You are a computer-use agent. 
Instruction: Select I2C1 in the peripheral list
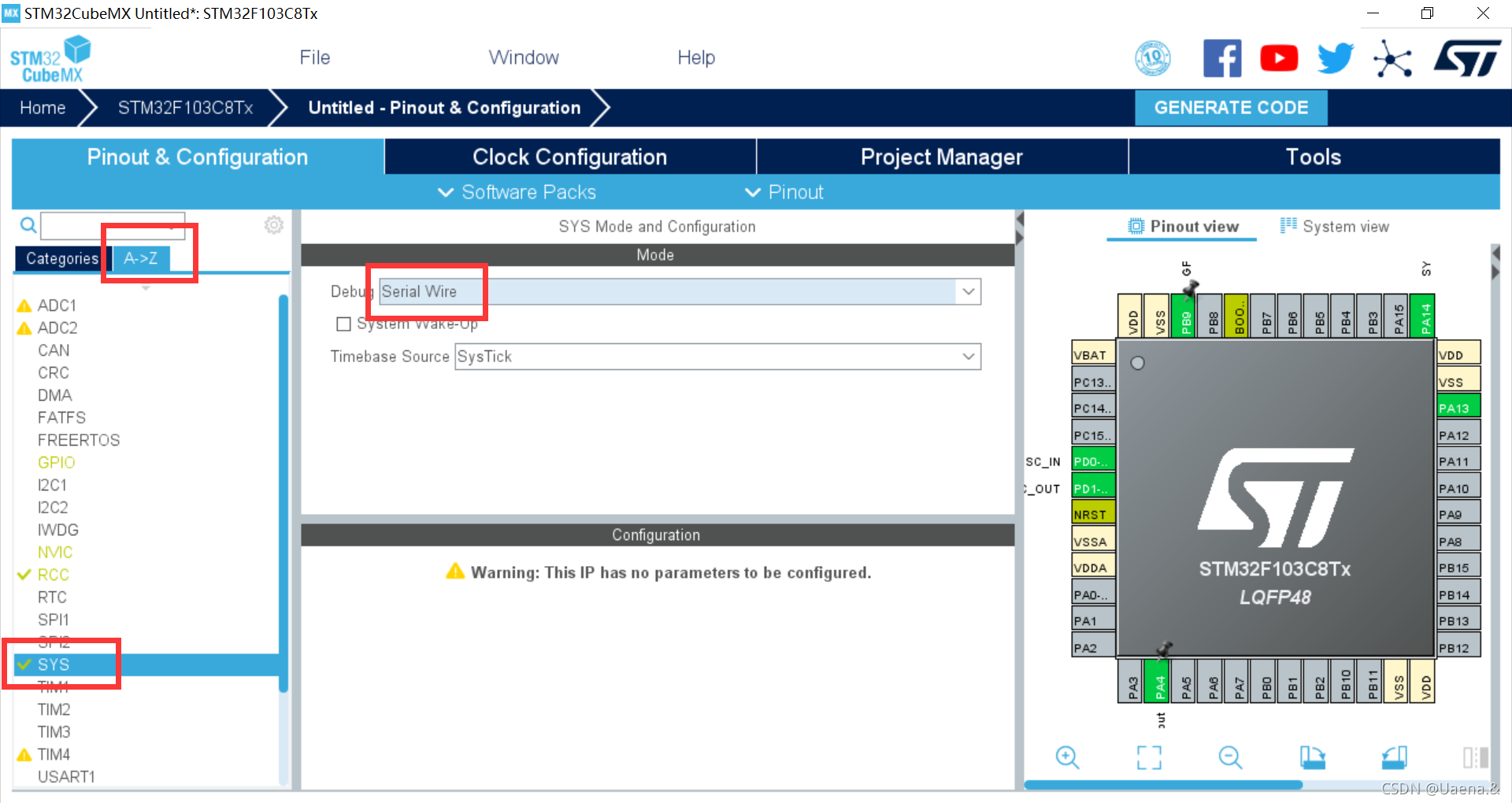(x=52, y=485)
